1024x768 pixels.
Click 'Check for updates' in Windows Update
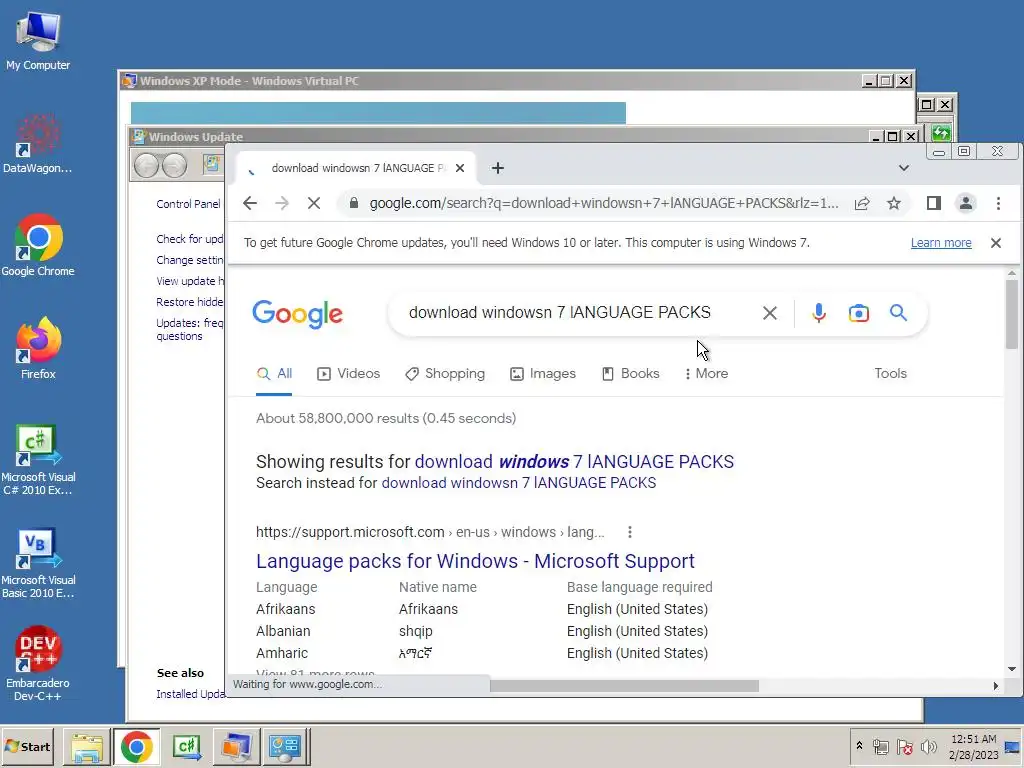pyautogui.click(x=189, y=239)
